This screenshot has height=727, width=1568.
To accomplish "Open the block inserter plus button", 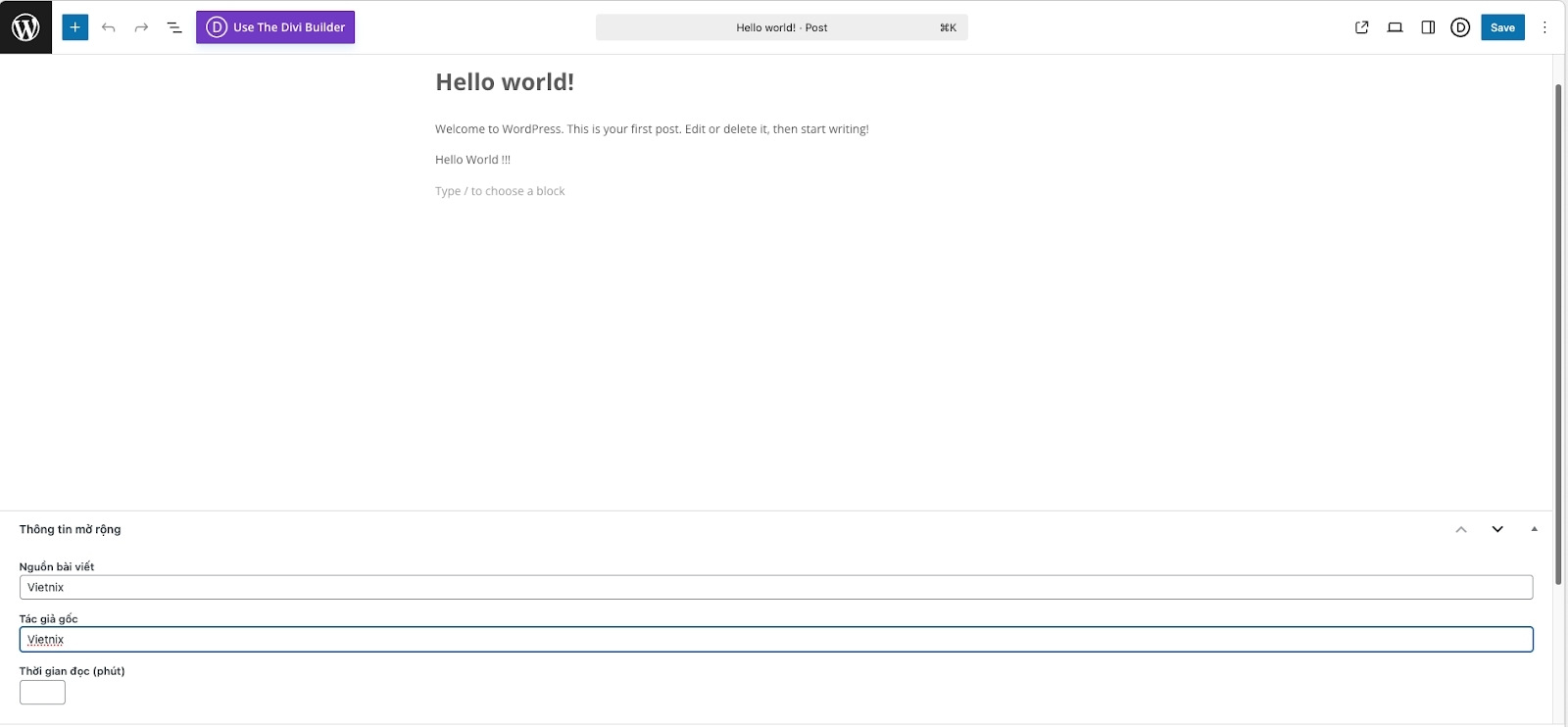I will [x=75, y=27].
